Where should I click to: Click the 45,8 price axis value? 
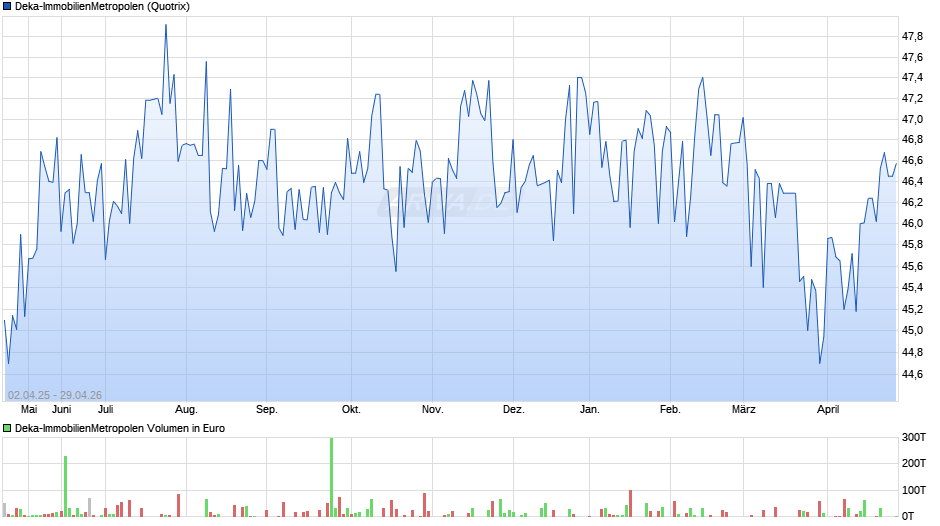click(912, 245)
